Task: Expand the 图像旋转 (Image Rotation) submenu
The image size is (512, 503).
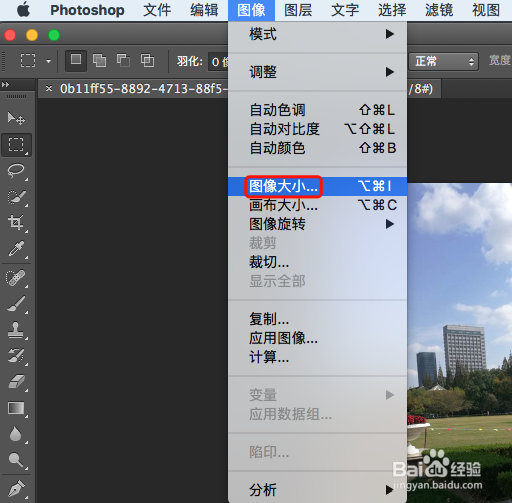Action: pos(317,224)
